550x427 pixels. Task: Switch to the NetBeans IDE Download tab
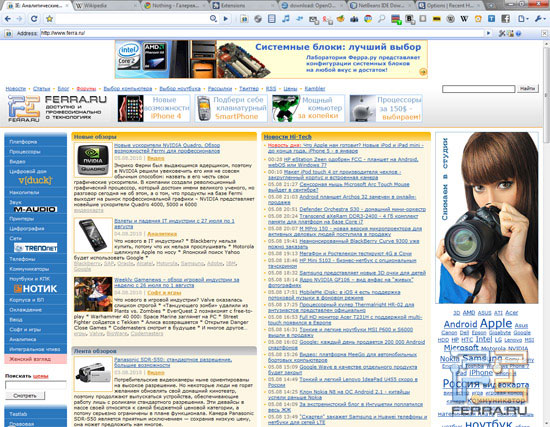click(x=382, y=5)
